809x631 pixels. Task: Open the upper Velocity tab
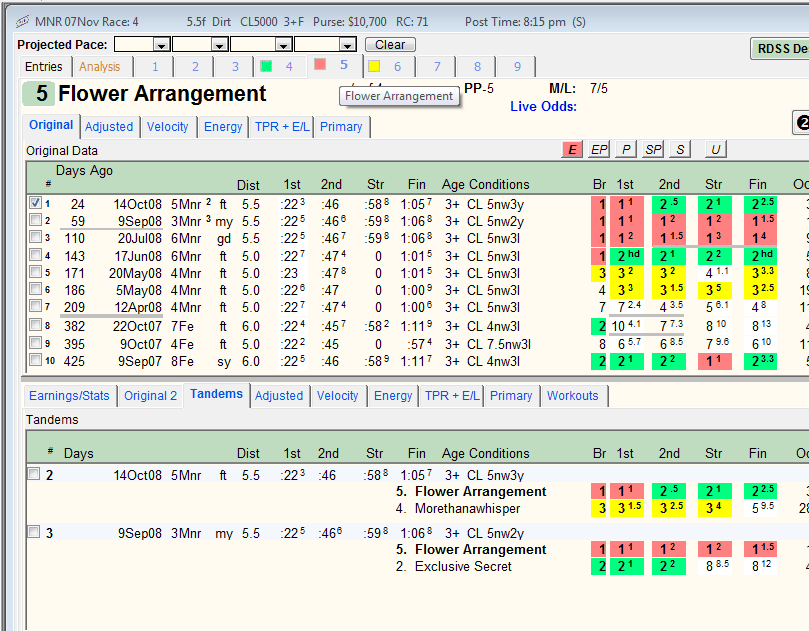[x=167, y=127]
